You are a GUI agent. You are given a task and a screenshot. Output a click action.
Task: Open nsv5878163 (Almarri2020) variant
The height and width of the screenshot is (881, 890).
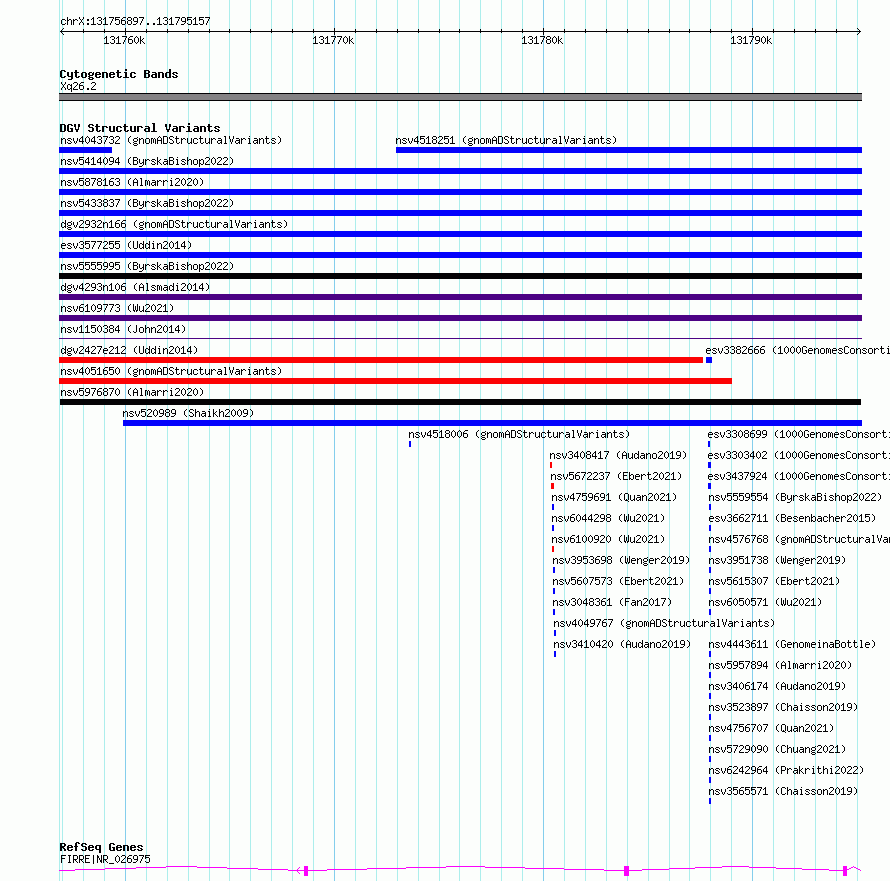coord(132,182)
